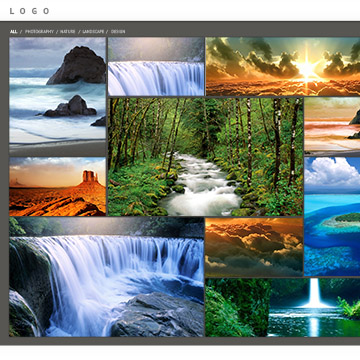The width and height of the screenshot is (360, 360).
Task: Filter gallery by PHOTOGRAPHY
Action: point(39,32)
